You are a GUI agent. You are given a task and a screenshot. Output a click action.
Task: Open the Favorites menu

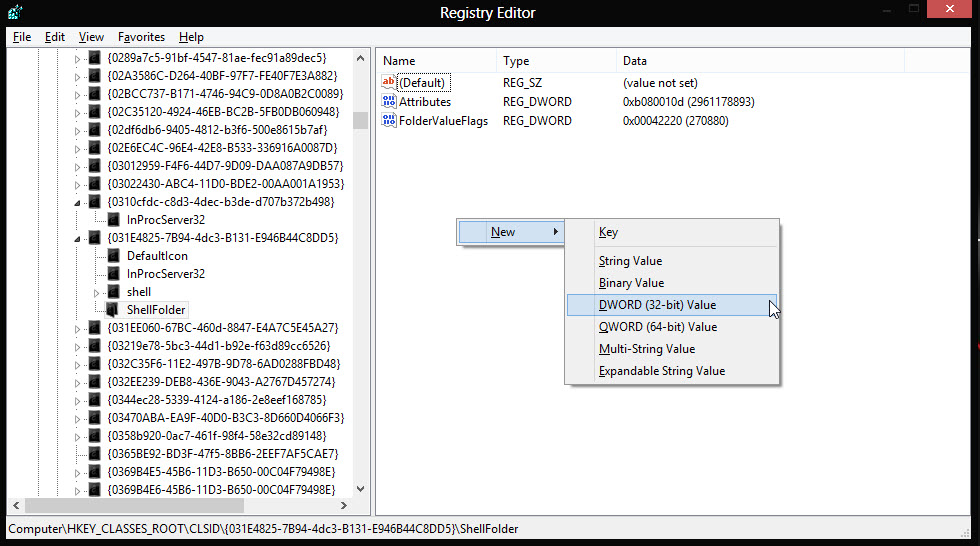[141, 37]
